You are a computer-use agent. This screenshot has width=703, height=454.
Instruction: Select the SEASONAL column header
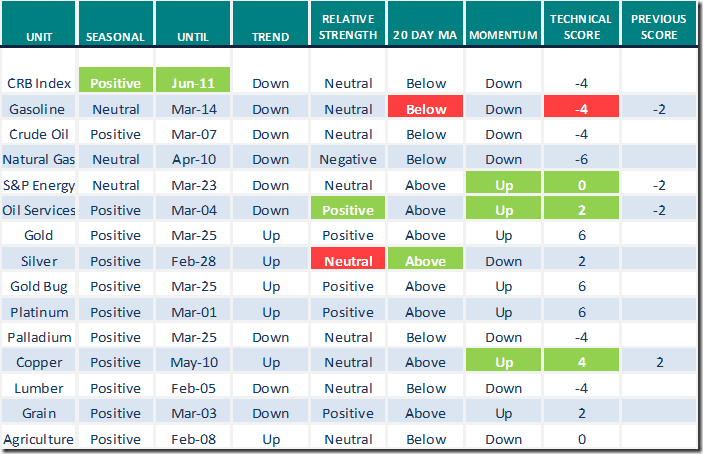point(116,37)
